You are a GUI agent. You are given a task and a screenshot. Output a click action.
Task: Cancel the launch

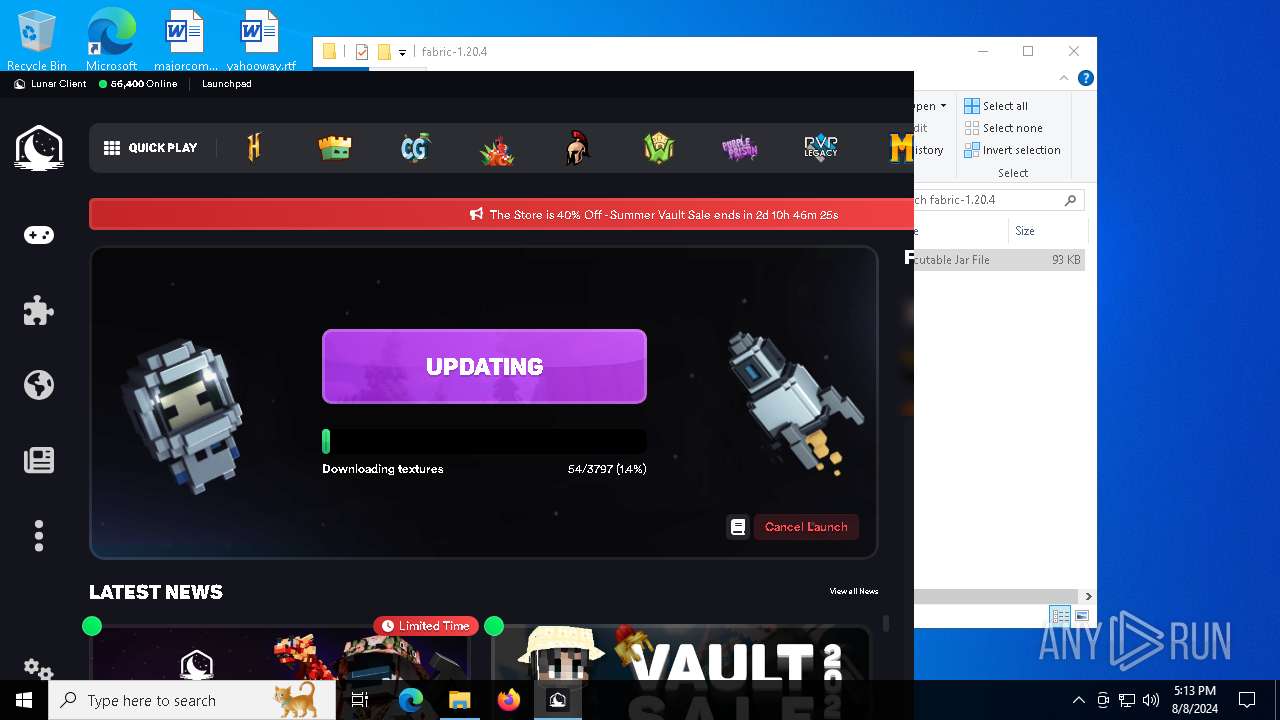[x=806, y=527]
